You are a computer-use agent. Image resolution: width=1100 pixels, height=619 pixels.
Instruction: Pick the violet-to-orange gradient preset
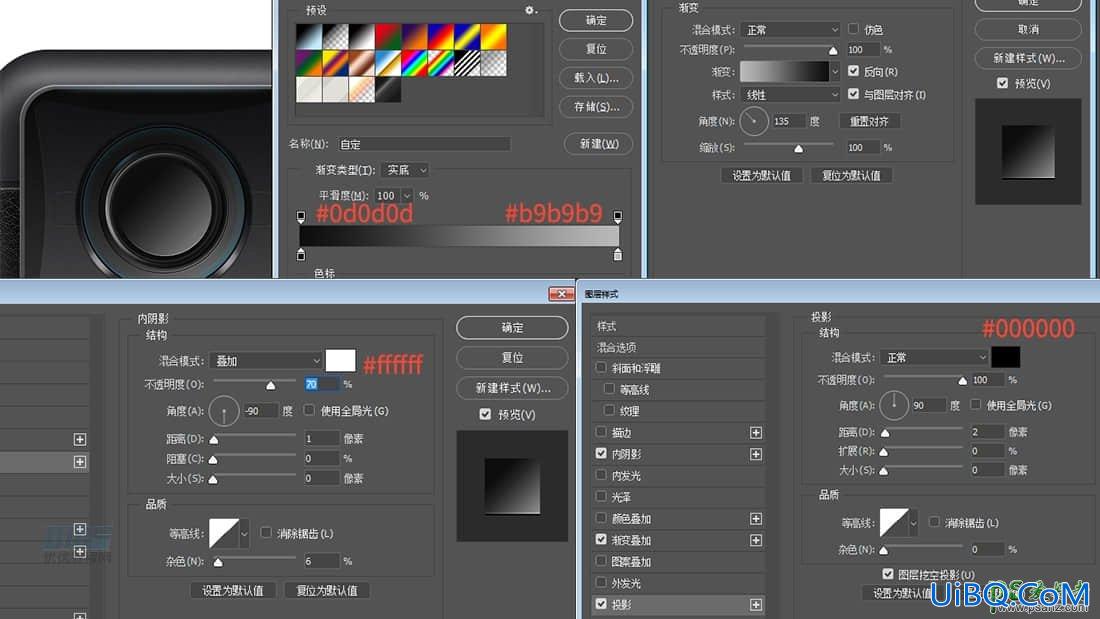pos(414,36)
